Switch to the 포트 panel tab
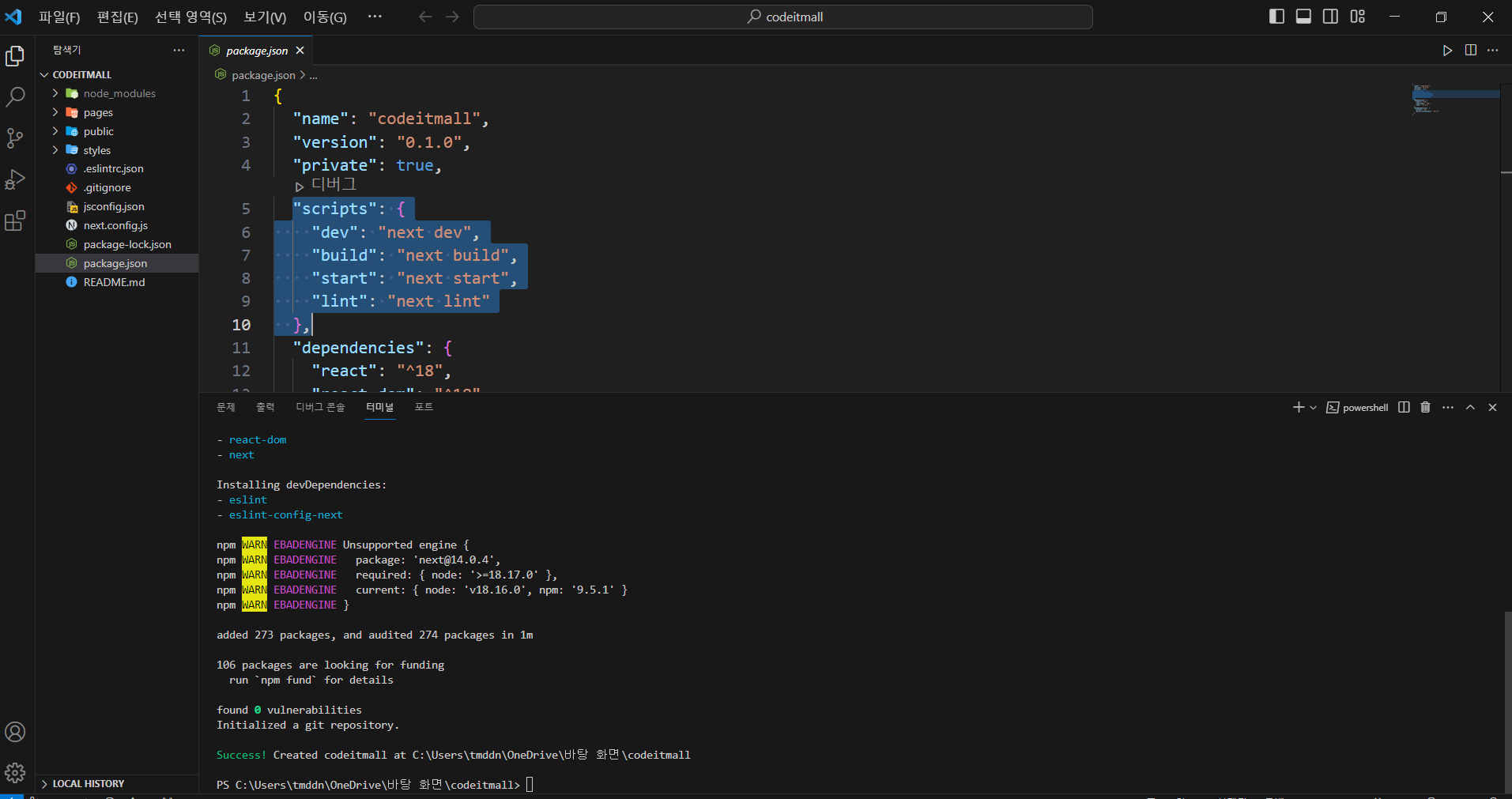The height and width of the screenshot is (799, 1512). click(x=424, y=407)
